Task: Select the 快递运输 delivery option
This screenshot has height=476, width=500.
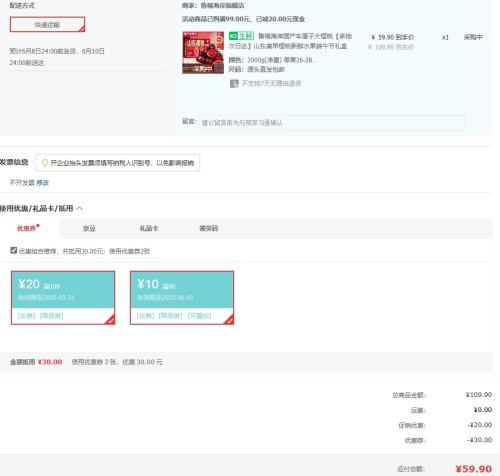Action: [47, 25]
